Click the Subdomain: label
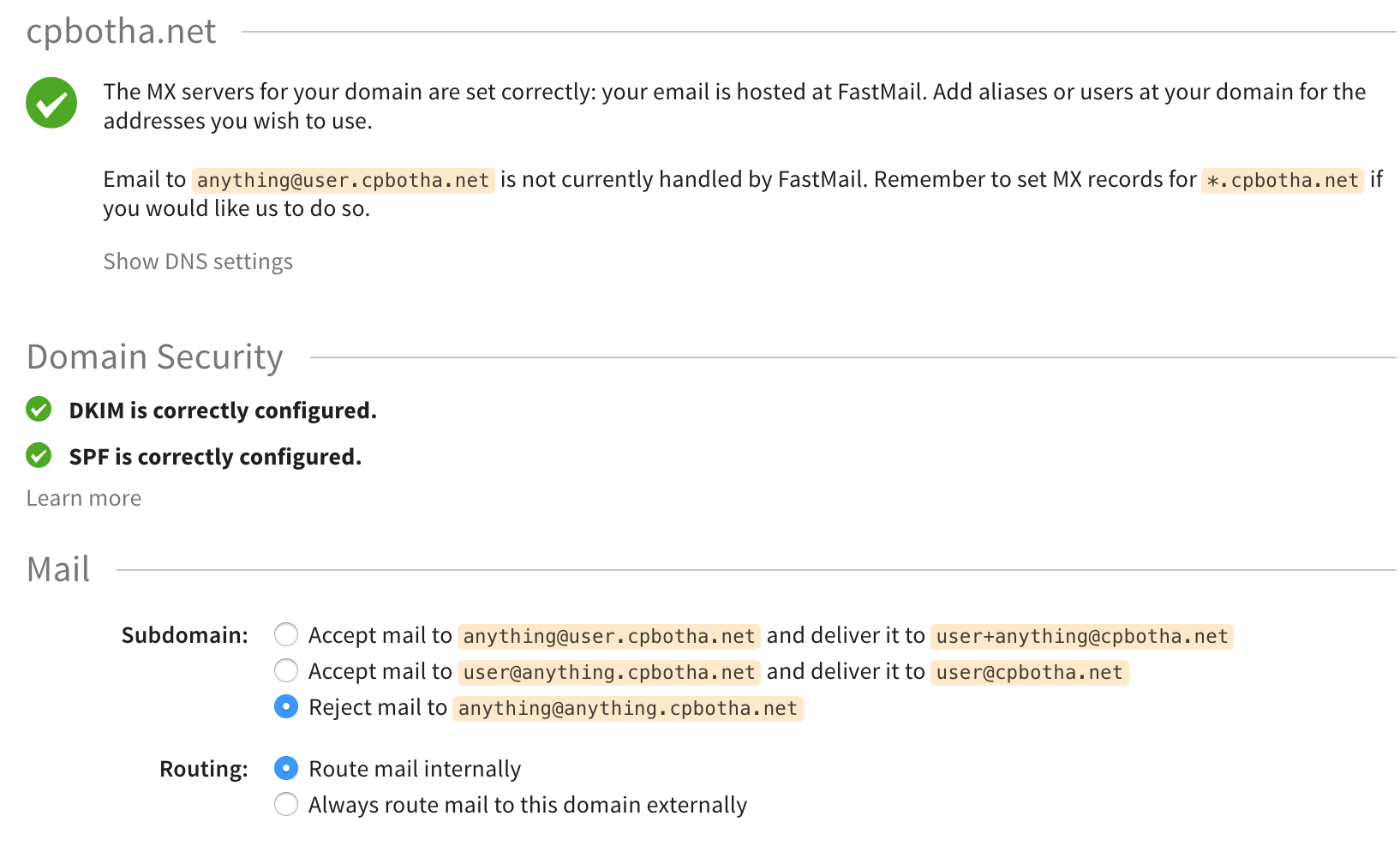The height and width of the screenshot is (852, 1400). tap(185, 635)
